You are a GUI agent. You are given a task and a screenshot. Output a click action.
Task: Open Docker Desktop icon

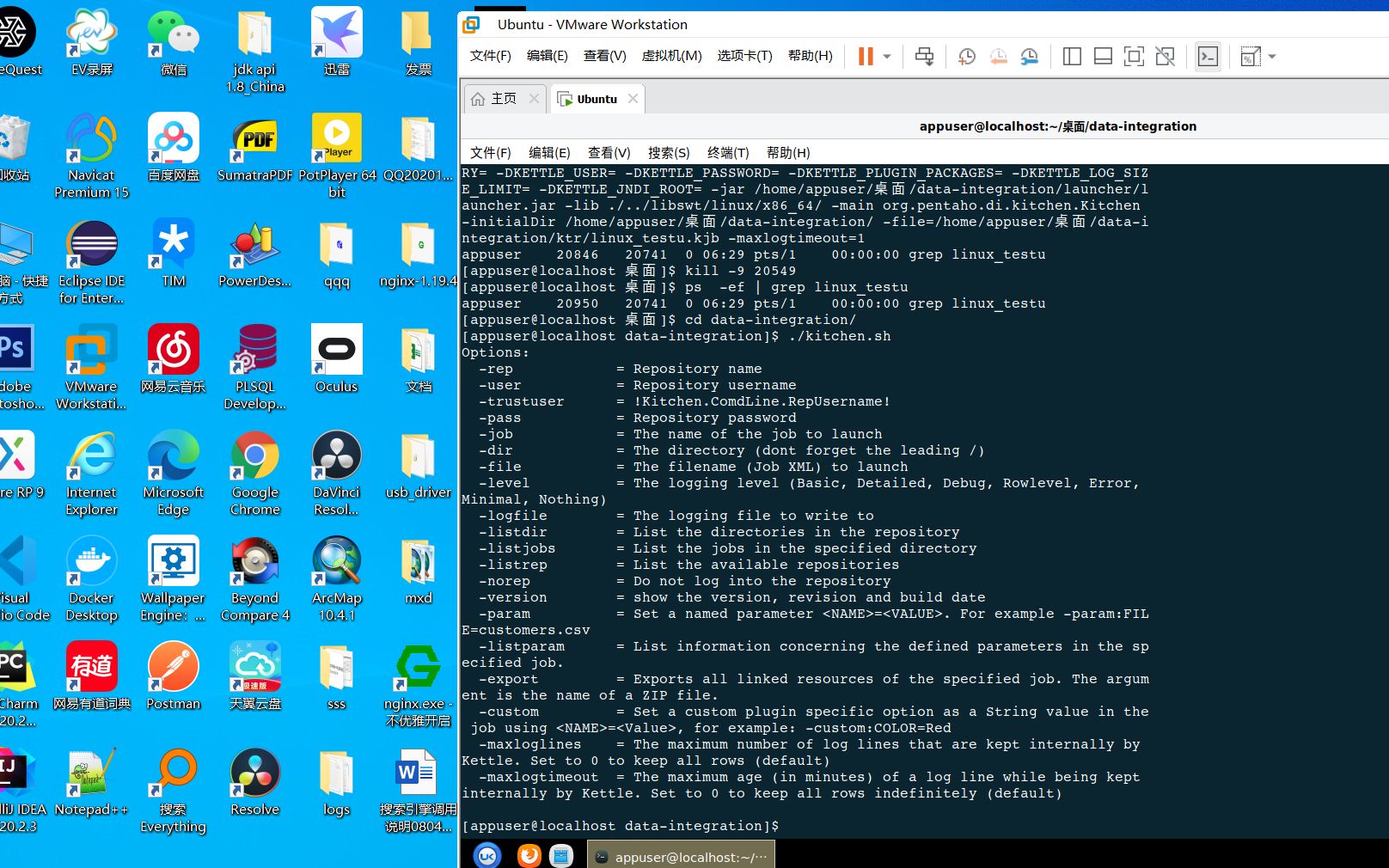coord(92,579)
